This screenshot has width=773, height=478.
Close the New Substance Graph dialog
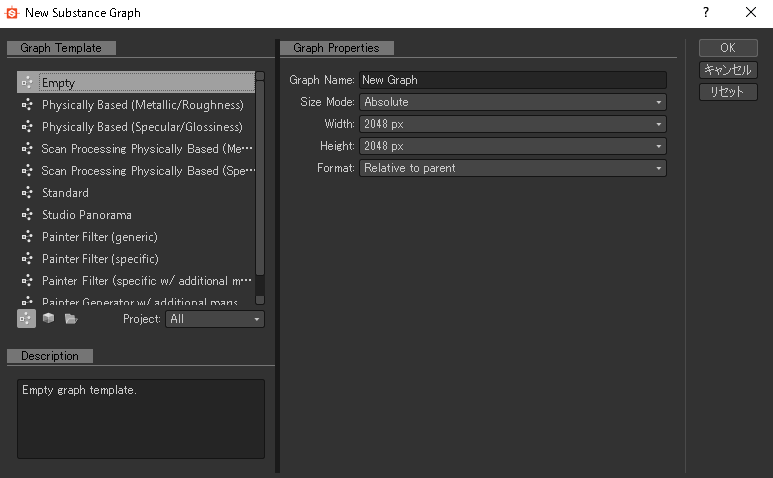(751, 12)
